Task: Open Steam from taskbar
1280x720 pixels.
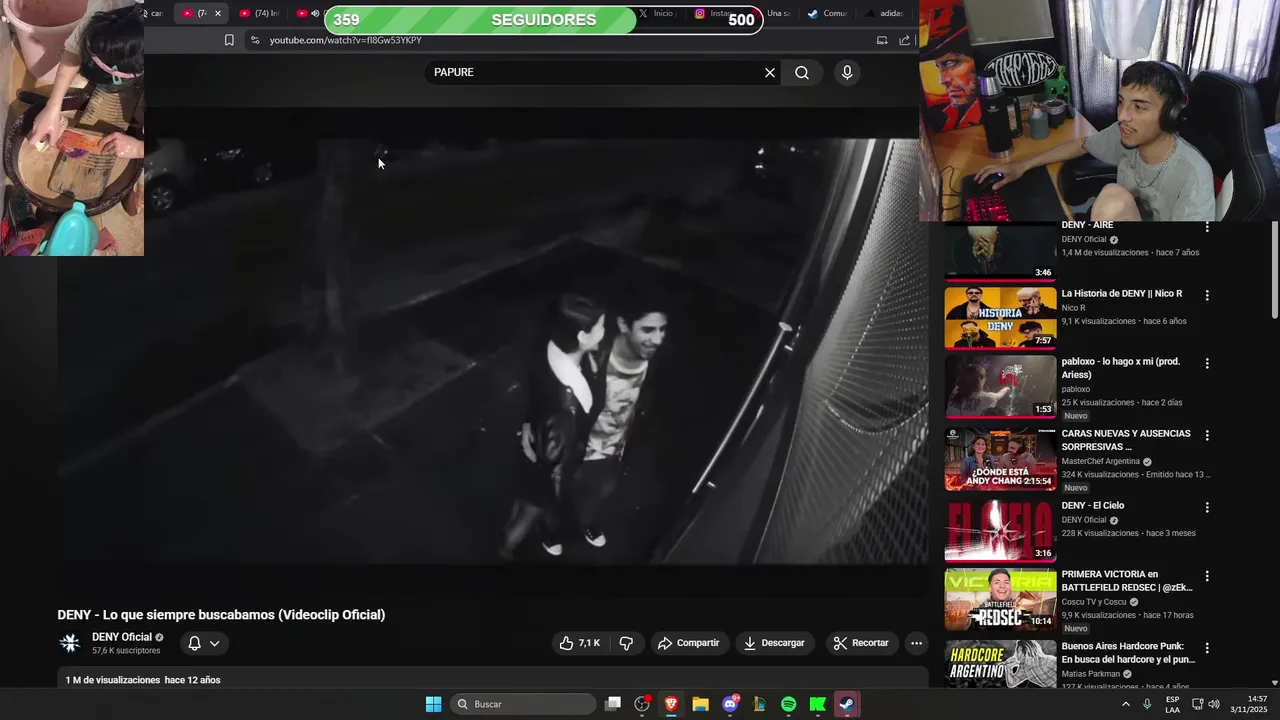Action: (x=847, y=704)
